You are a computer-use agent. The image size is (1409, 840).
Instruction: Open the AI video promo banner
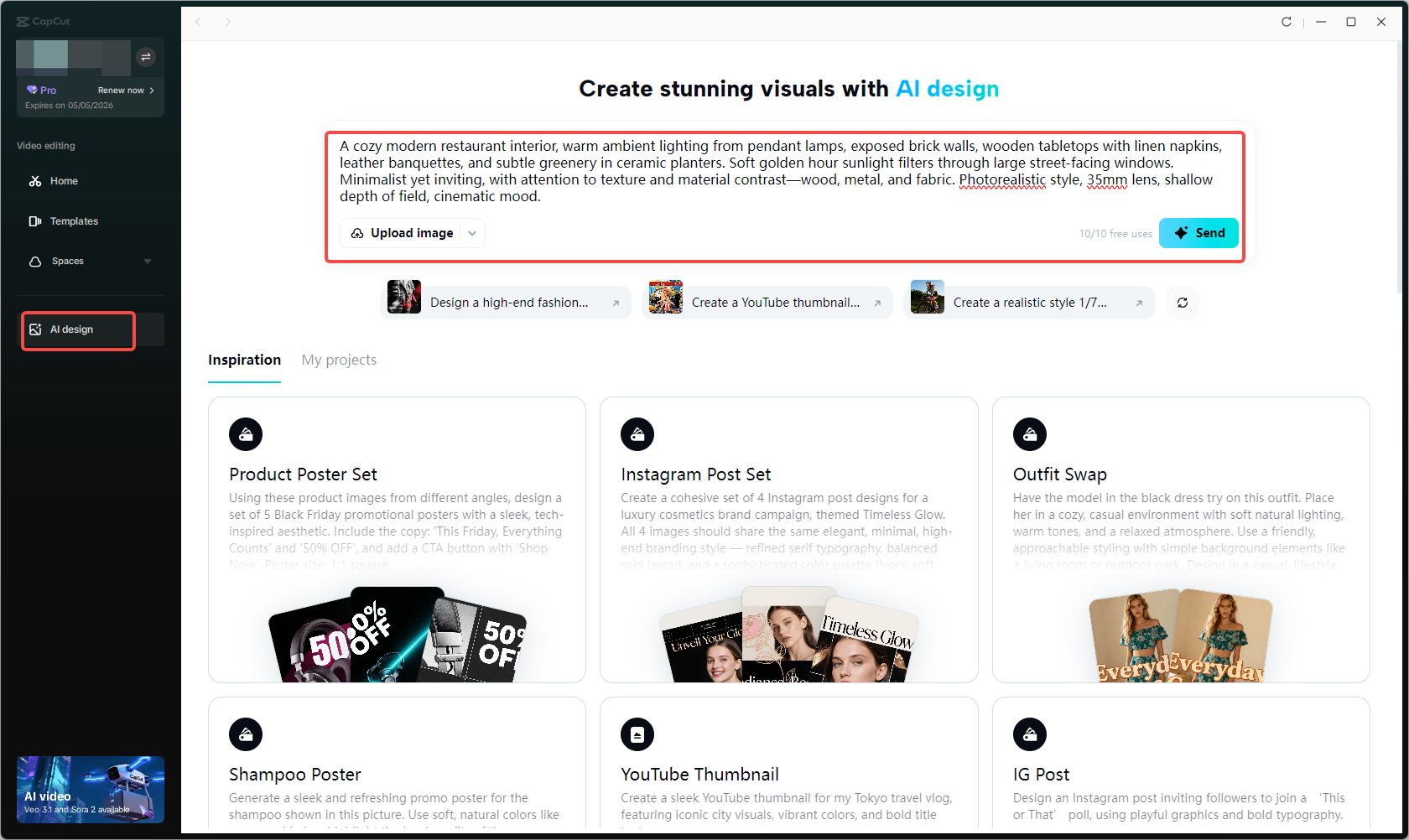click(91, 790)
